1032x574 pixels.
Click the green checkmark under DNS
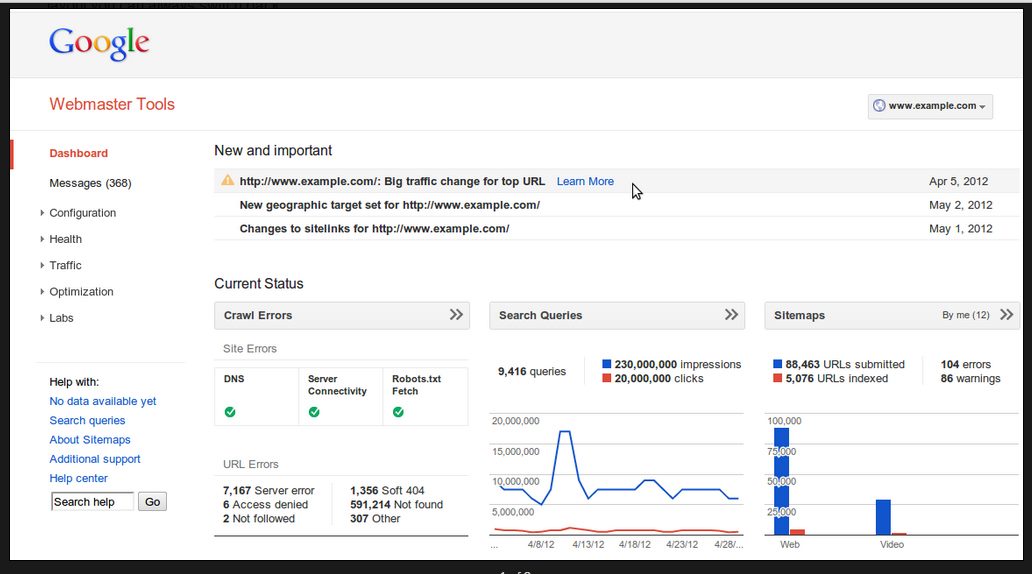point(230,412)
